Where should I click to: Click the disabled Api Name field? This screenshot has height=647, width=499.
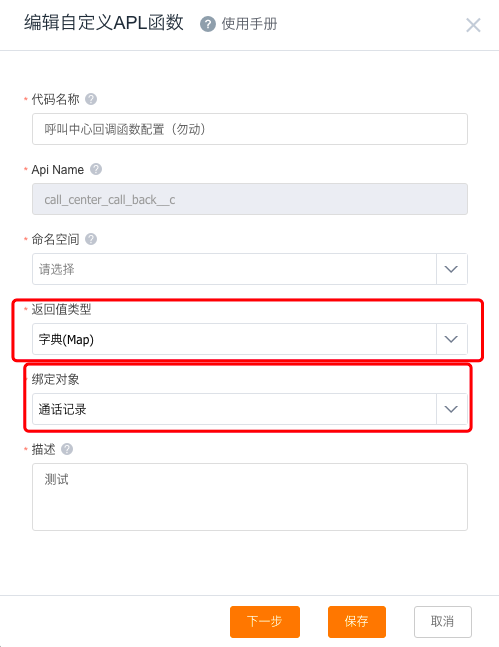pyautogui.click(x=250, y=199)
